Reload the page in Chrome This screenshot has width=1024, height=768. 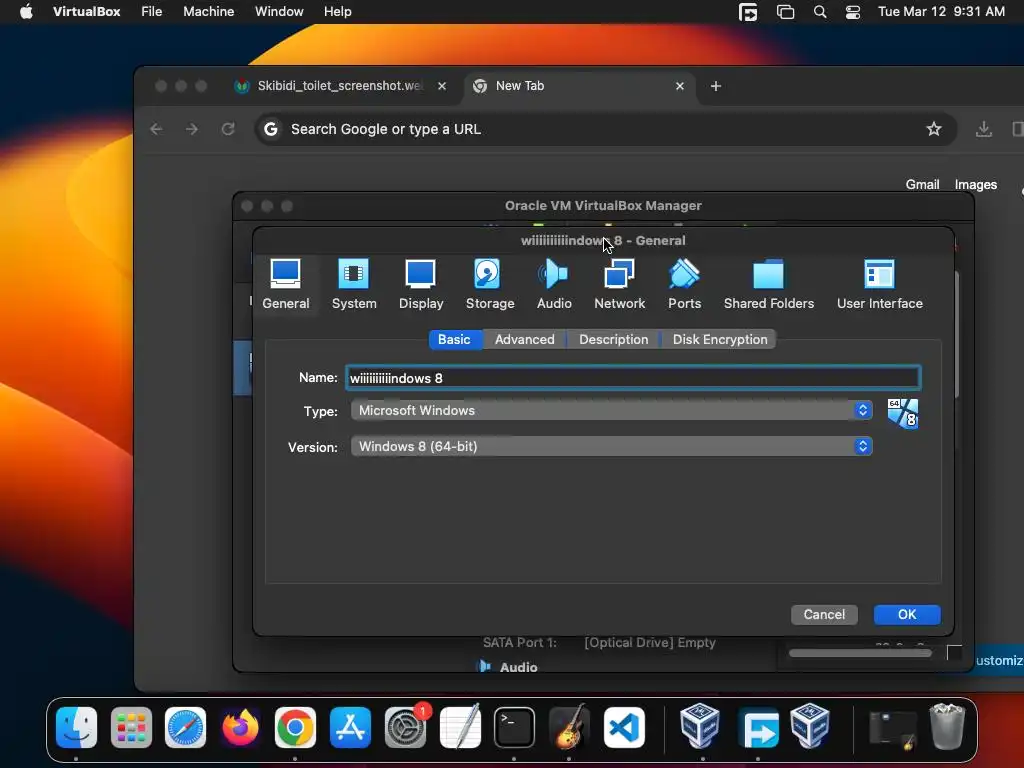click(x=227, y=129)
